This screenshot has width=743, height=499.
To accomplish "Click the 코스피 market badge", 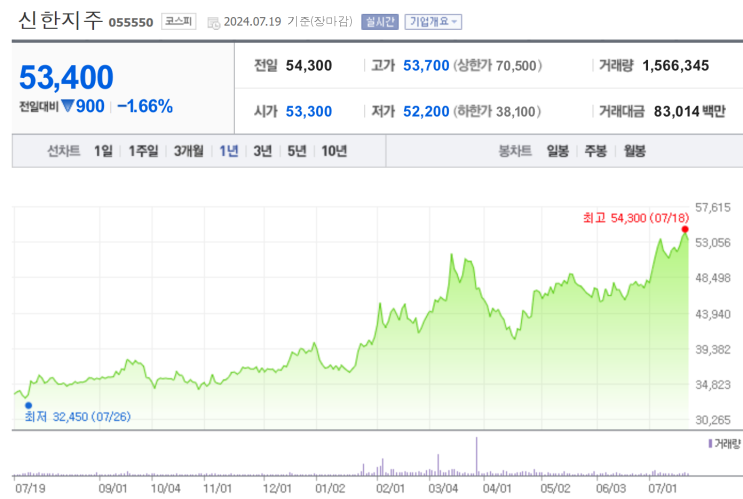I will (179, 21).
